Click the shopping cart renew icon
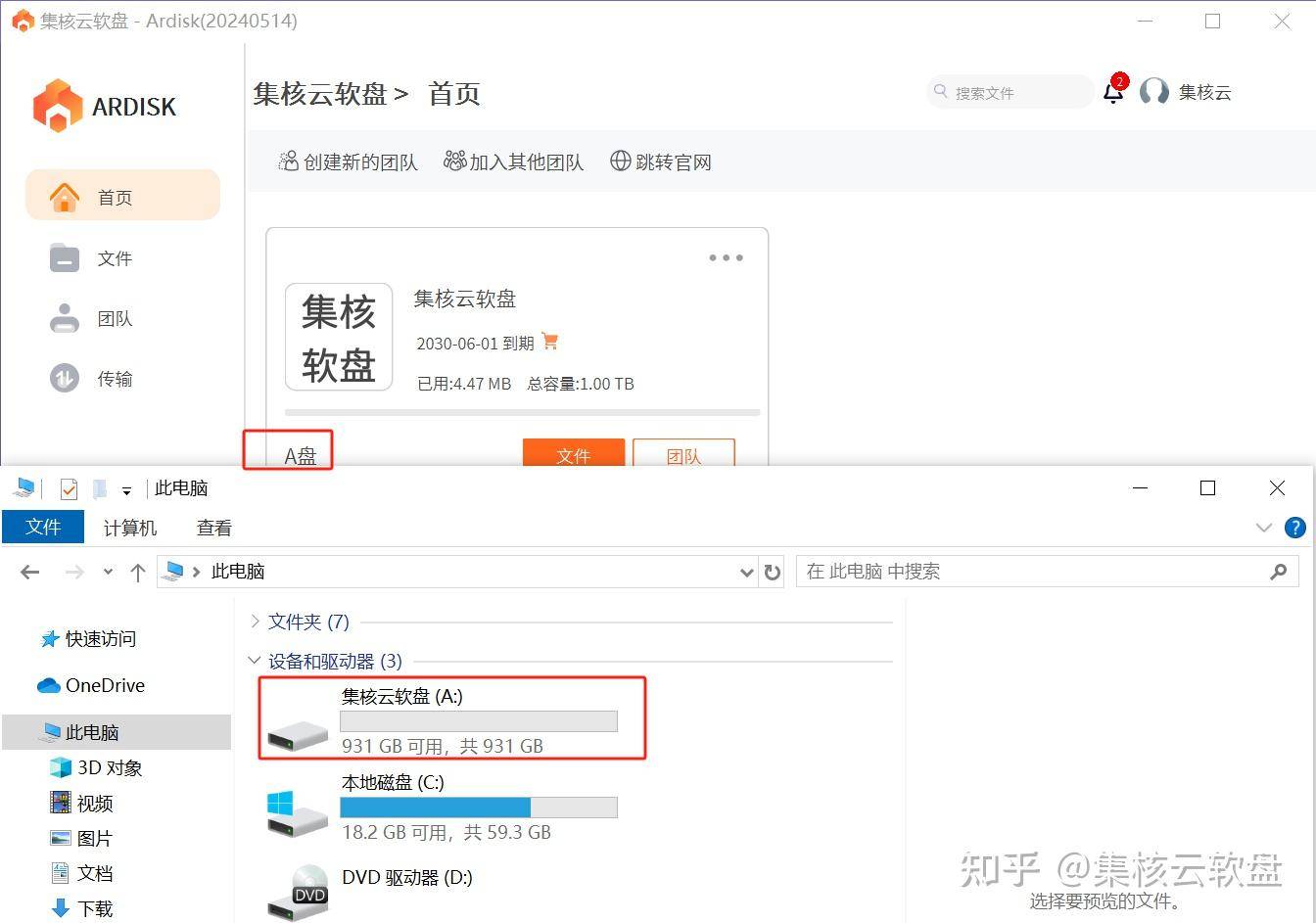Screen dimensions: 1316x923 point(549,342)
